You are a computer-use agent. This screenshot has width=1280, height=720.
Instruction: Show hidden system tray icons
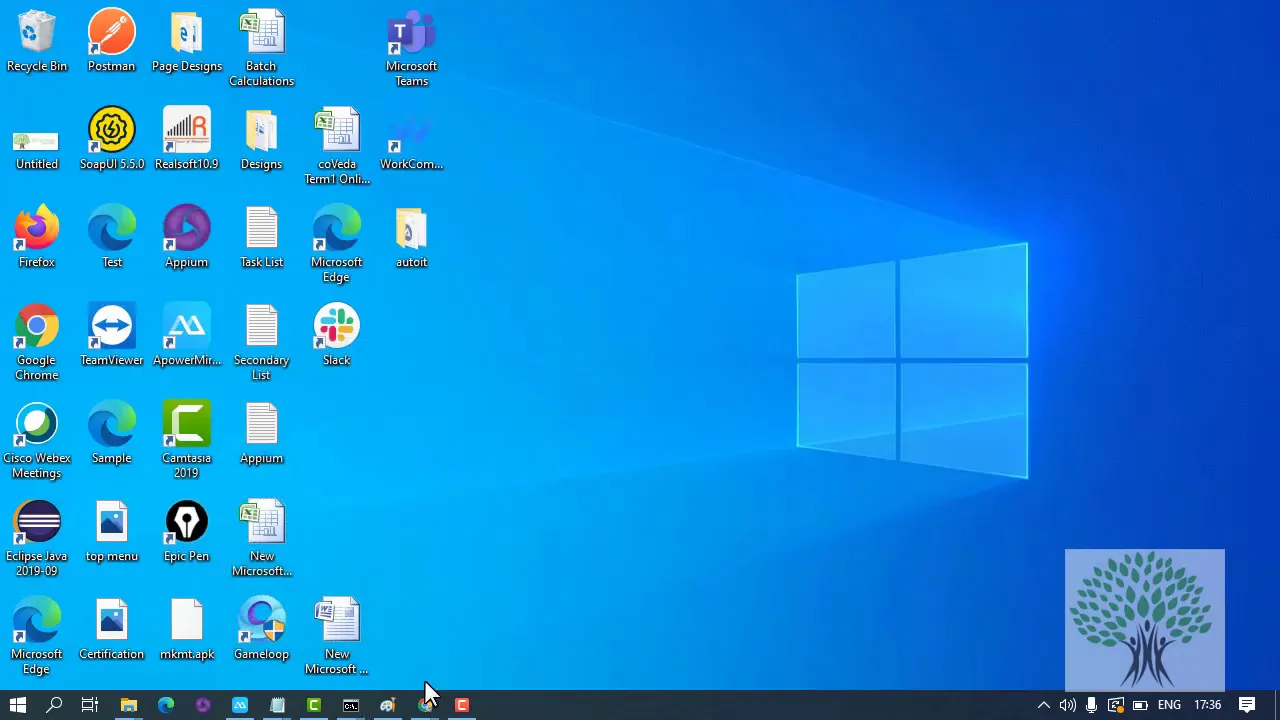[1044, 705]
